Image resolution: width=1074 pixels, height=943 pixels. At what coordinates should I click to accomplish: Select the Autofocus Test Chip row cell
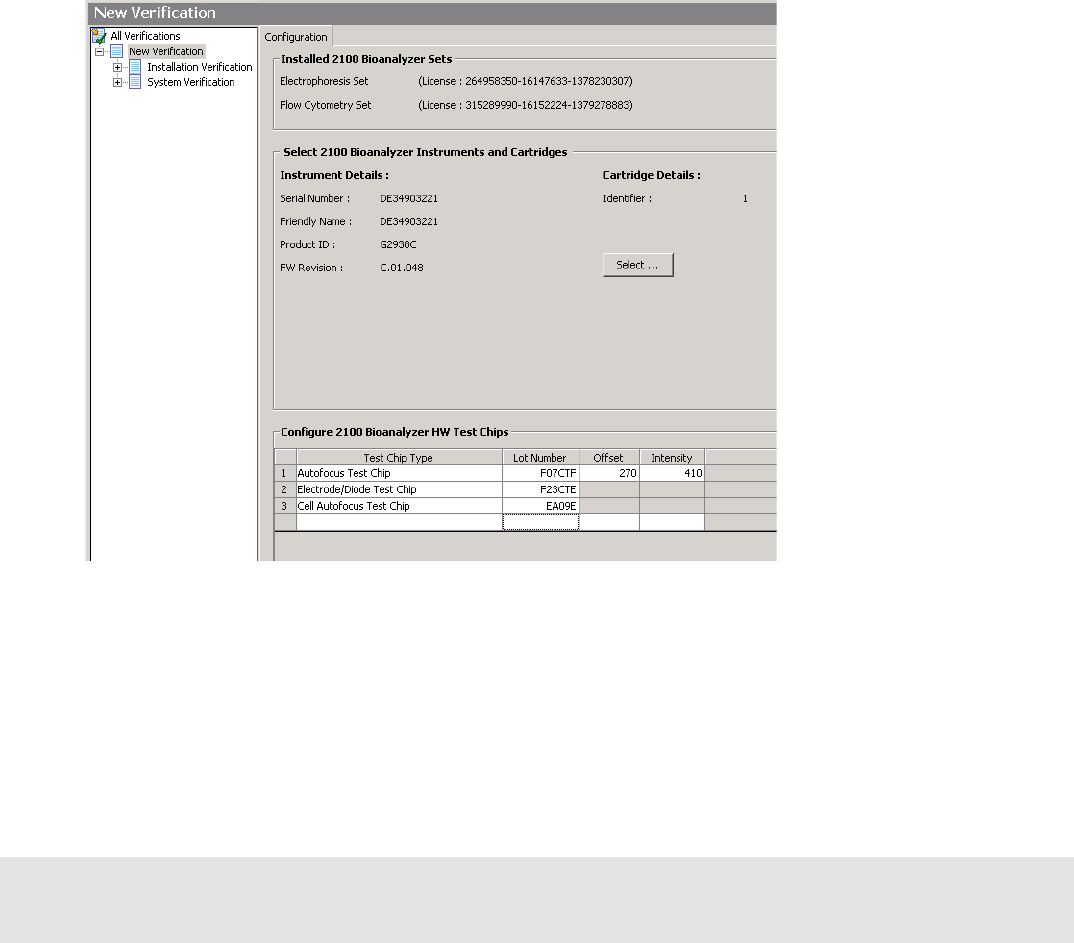click(399, 473)
